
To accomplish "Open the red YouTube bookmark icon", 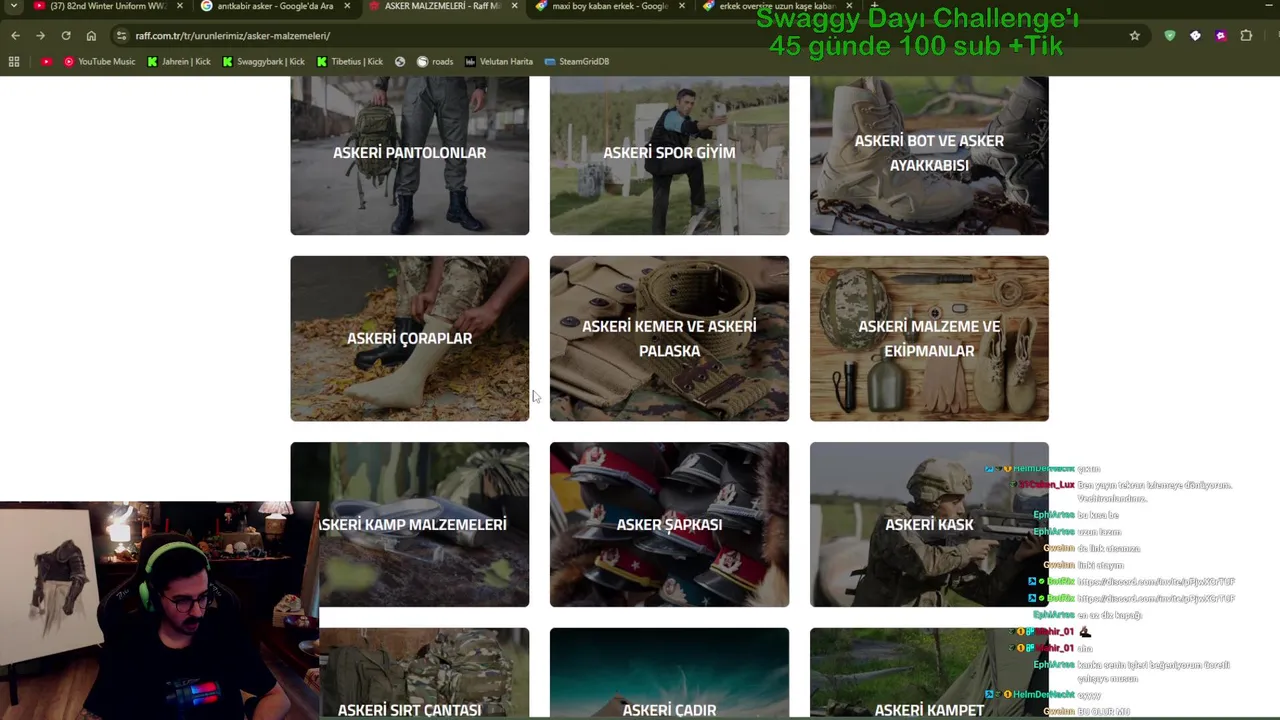I will 46,61.
